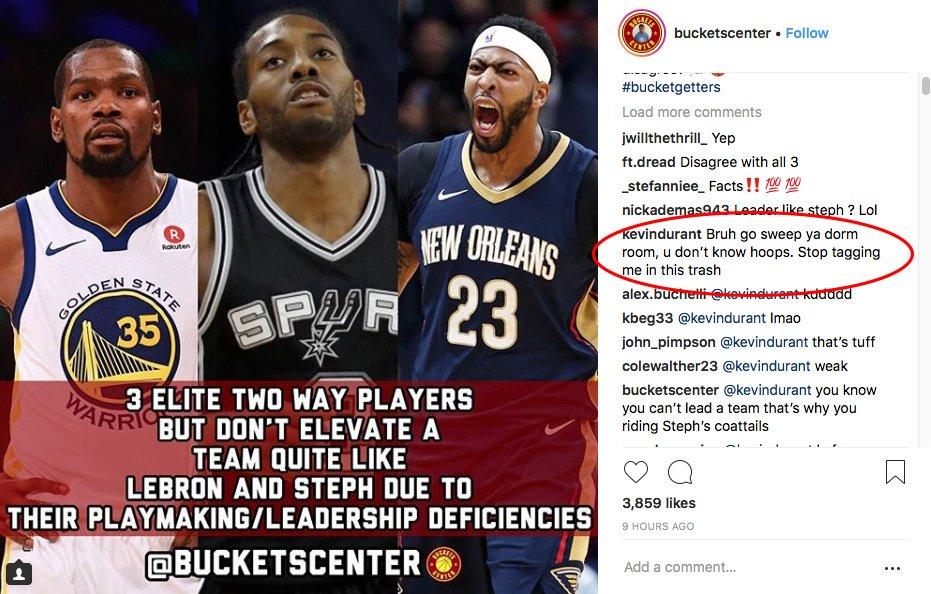Like the post with the heart icon
This screenshot has width=931, height=594.
(x=635, y=472)
